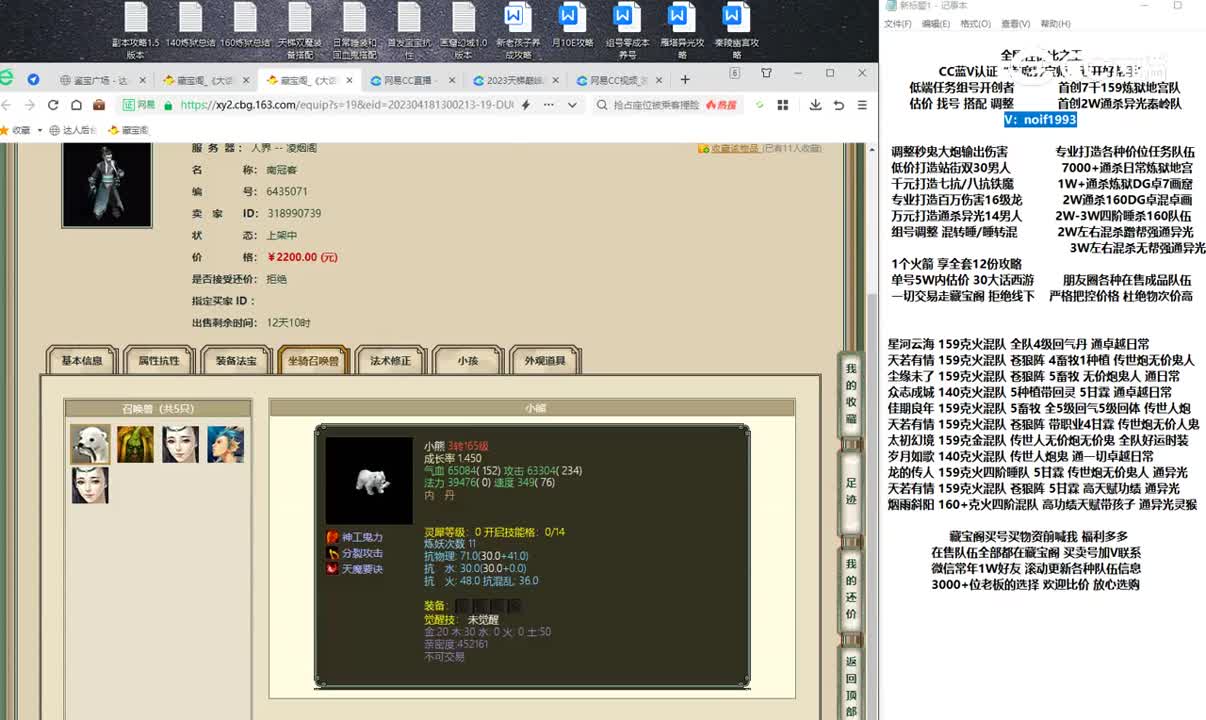Click browser home icon
1206x720 pixels.
[x=76, y=104]
